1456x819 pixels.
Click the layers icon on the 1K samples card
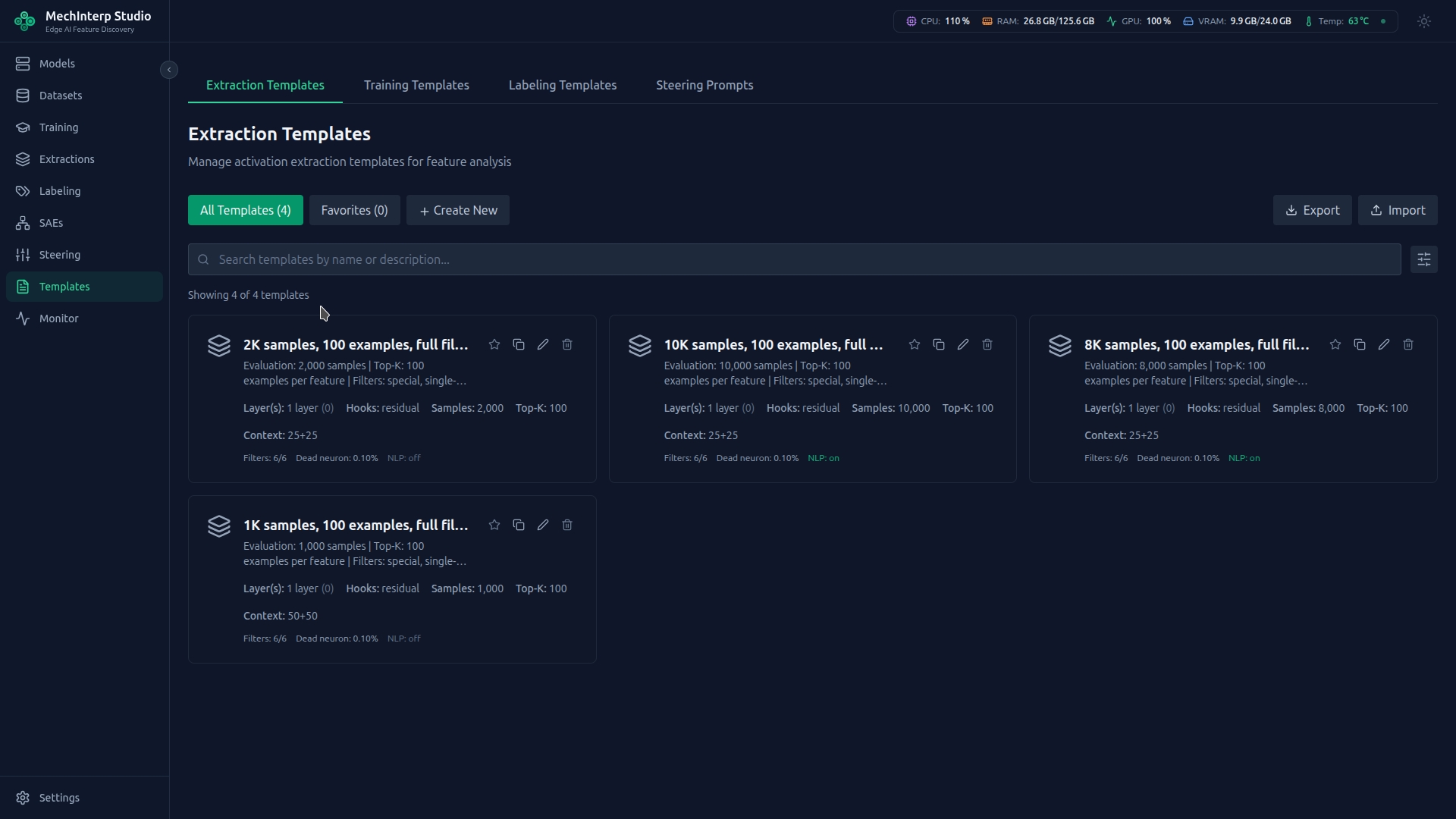(219, 526)
